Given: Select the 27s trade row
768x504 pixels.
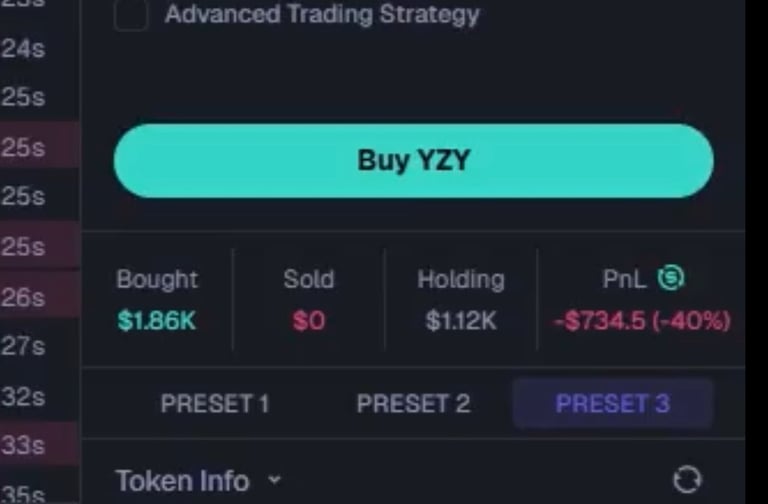Looking at the screenshot, I should [23, 347].
